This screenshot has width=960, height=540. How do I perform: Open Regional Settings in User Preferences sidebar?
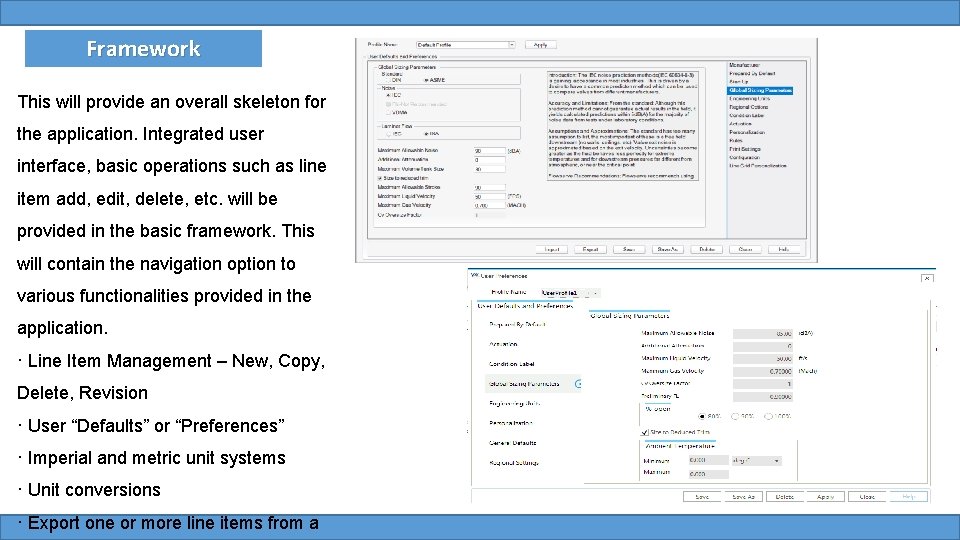pos(514,463)
